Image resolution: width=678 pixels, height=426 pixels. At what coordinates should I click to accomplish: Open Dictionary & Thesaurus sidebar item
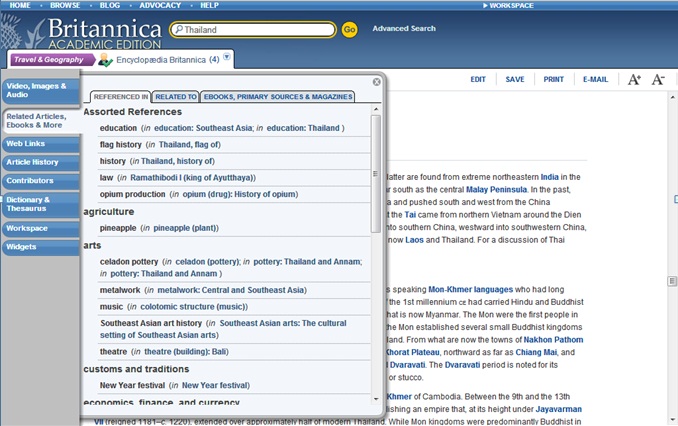pos(41,204)
